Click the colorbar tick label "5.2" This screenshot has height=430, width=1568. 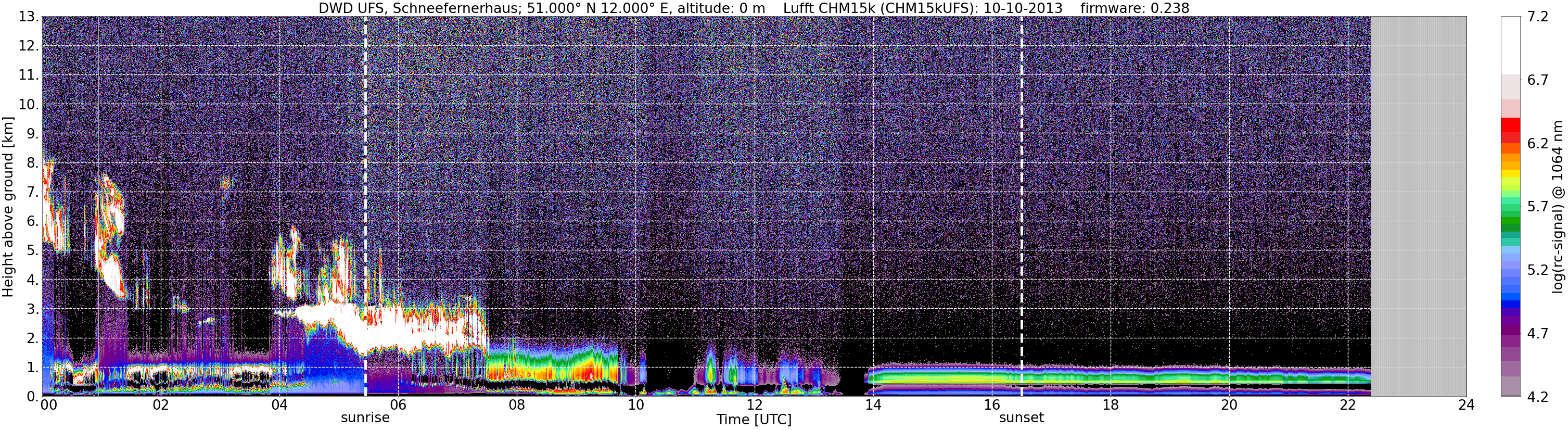tap(1538, 270)
